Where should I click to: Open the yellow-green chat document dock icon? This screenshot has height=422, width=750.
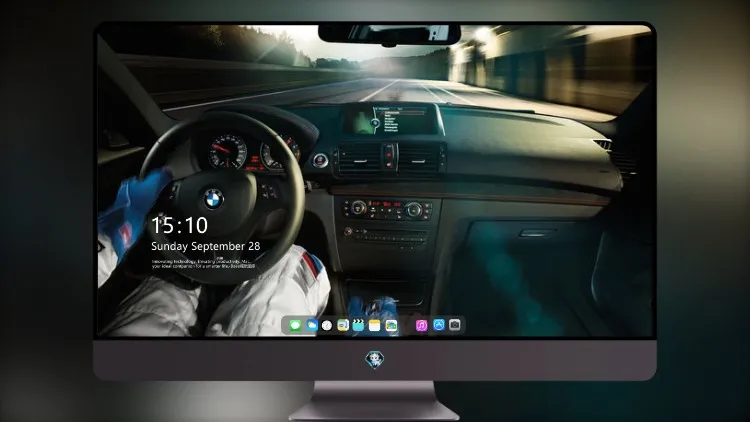[343, 325]
